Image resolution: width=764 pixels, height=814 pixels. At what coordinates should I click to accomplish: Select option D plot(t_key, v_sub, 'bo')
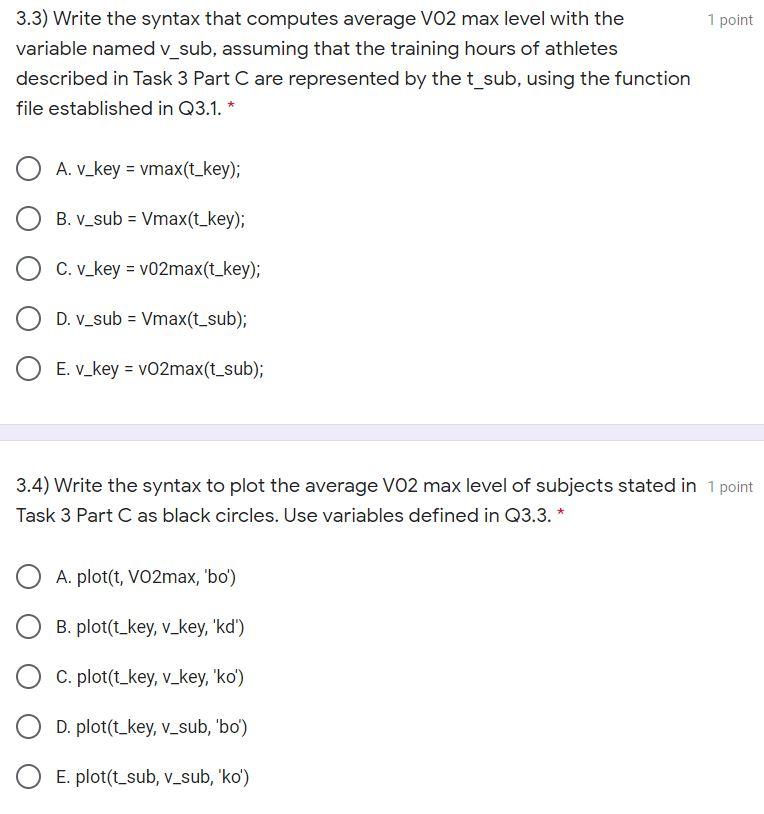tap(29, 727)
